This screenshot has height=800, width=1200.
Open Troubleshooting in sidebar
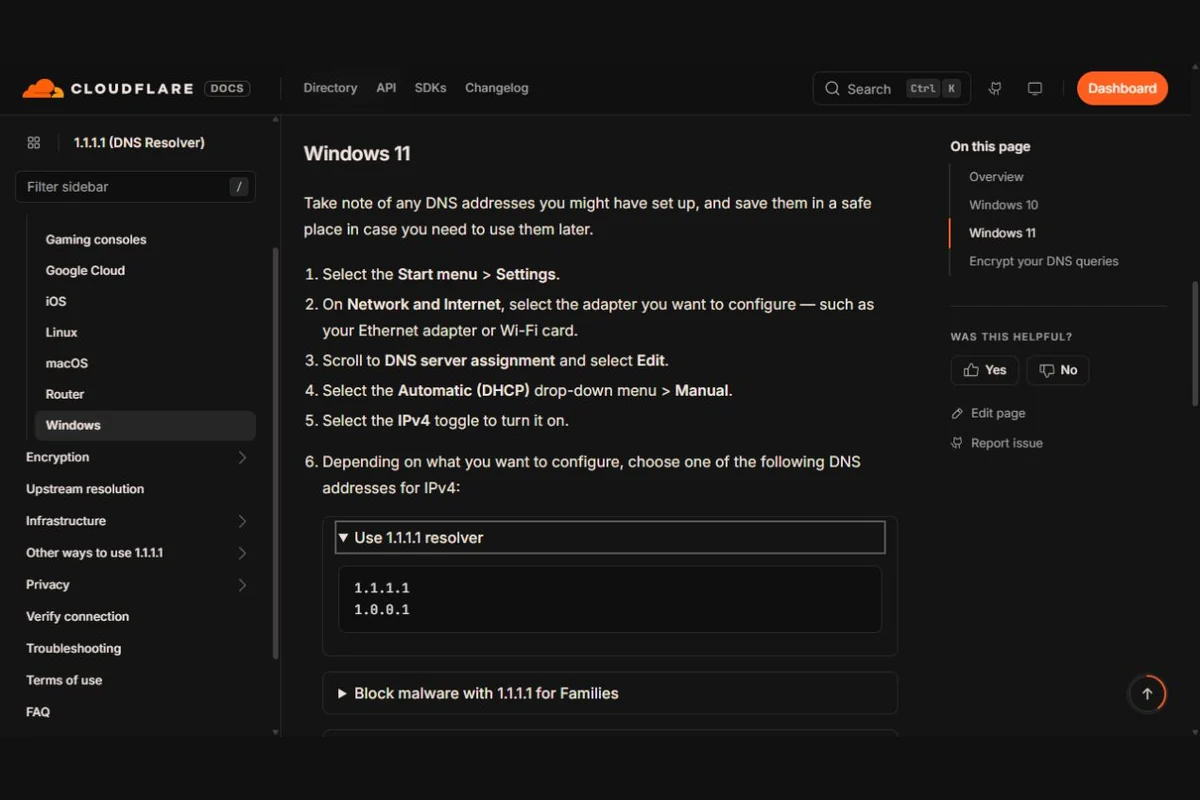pyautogui.click(x=73, y=649)
